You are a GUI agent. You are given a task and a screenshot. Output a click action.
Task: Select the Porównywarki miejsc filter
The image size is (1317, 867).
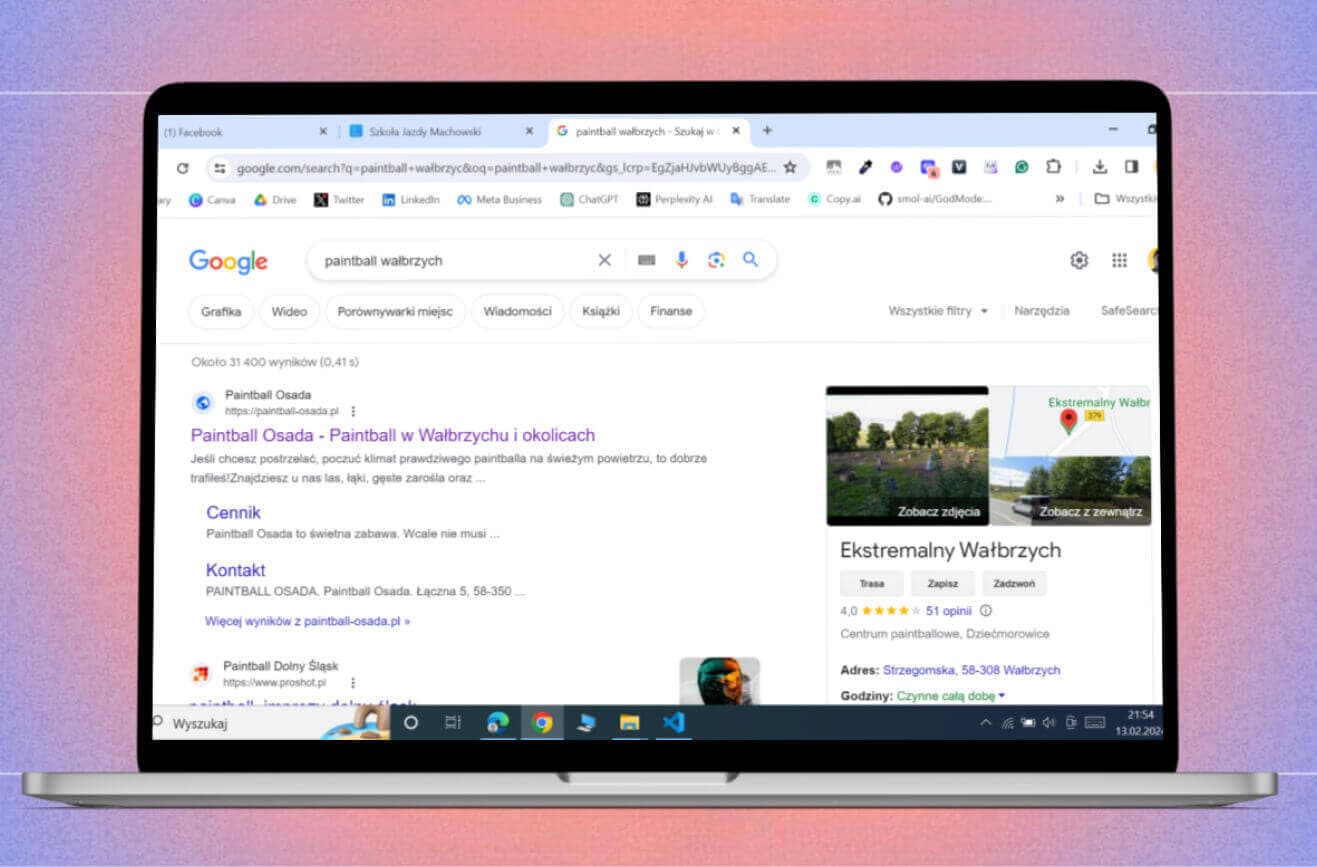(395, 311)
